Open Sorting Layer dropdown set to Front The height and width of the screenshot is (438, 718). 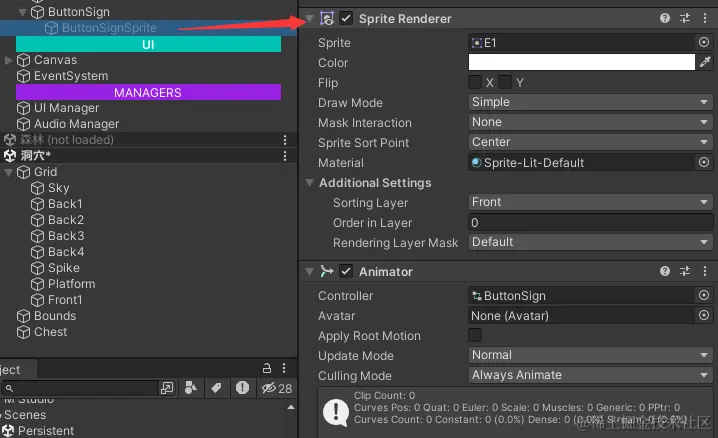pos(590,202)
